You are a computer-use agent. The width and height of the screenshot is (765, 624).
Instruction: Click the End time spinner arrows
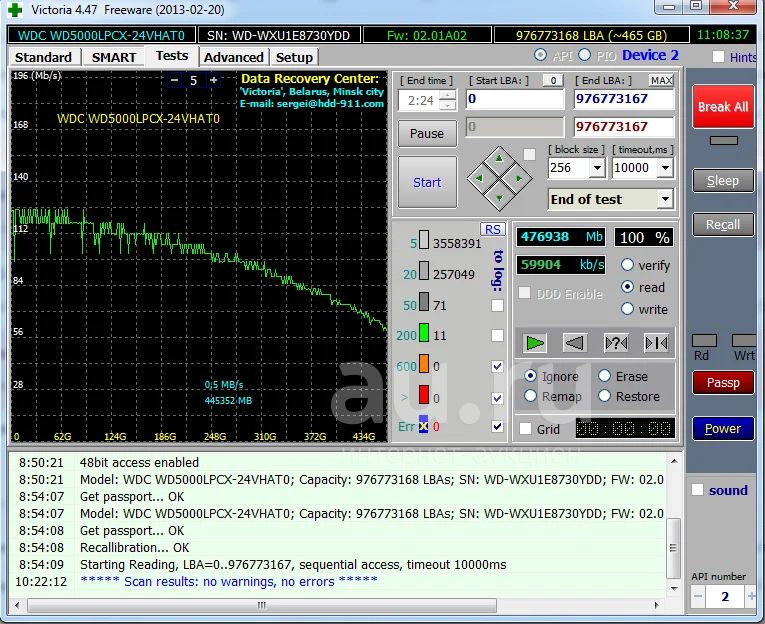tap(447, 100)
